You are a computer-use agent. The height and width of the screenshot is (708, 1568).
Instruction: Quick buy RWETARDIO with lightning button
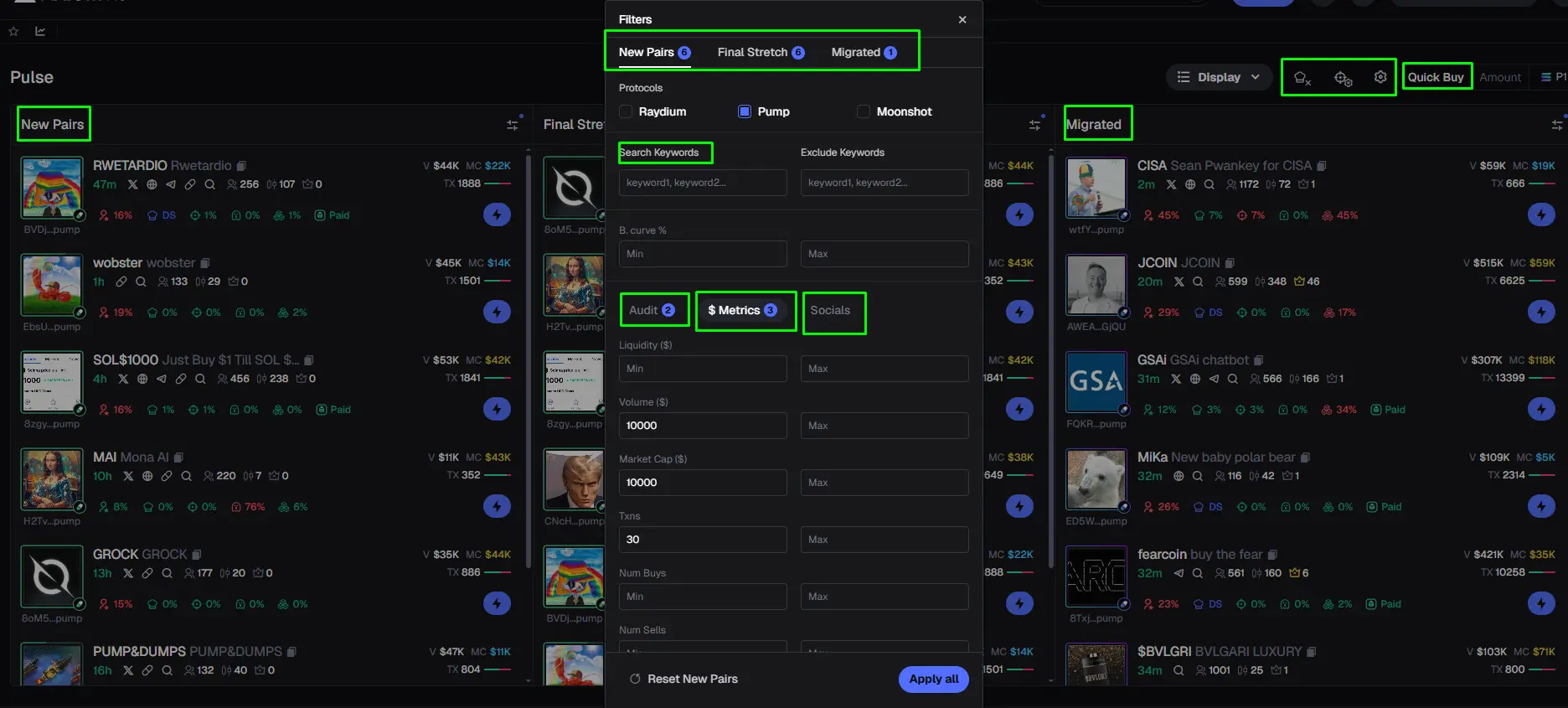pyautogui.click(x=497, y=214)
